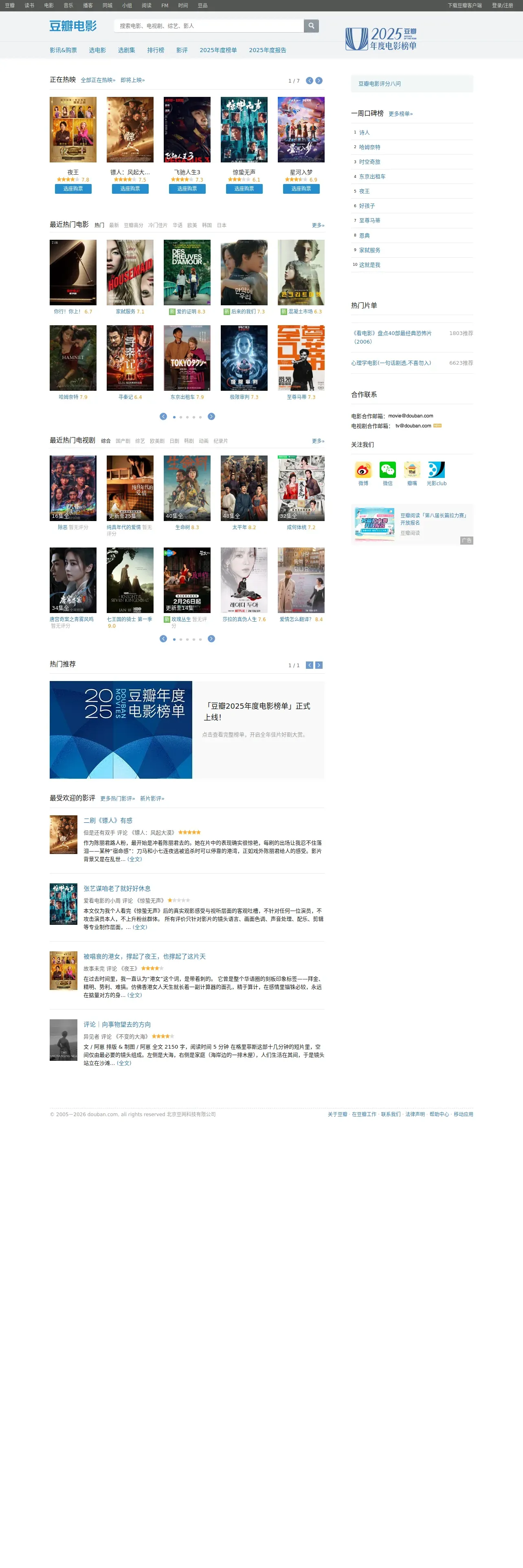Click right arrow under 最近热门电影 carousel

[211, 416]
